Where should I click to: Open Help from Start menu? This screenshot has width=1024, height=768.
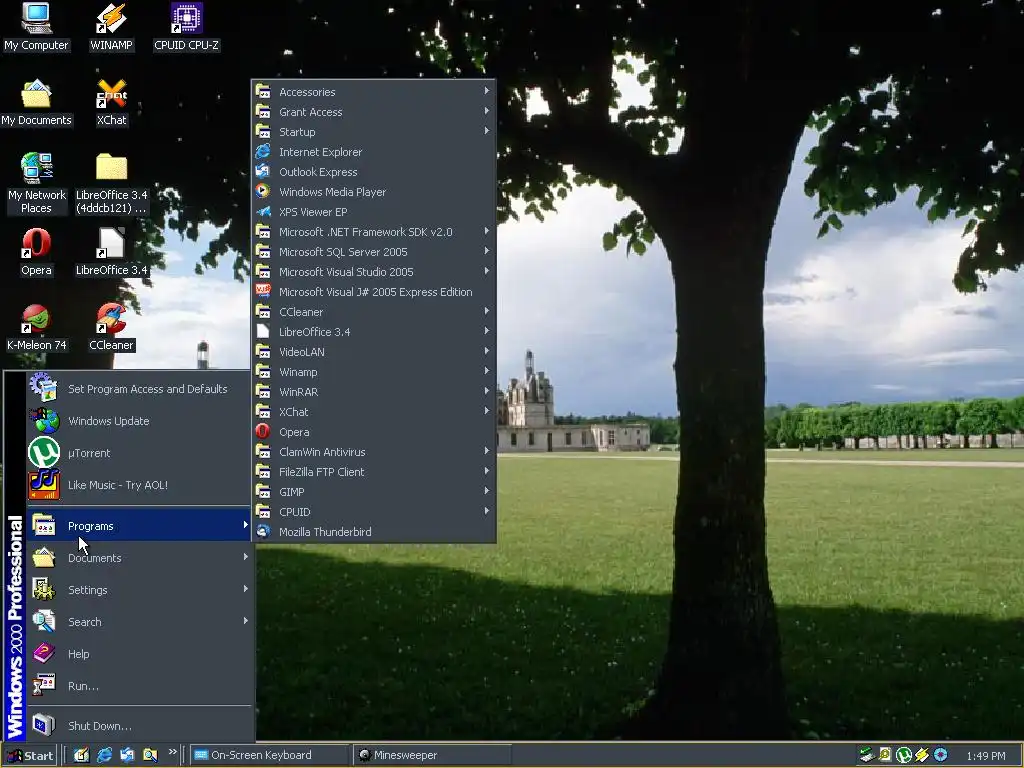(x=138, y=654)
